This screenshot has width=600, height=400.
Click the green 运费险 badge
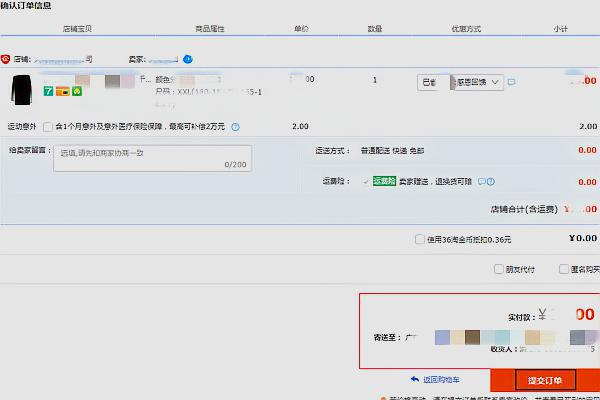[384, 181]
